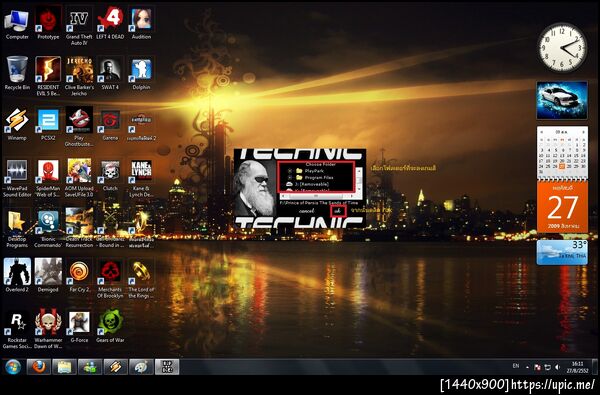The width and height of the screenshot is (600, 395).
Task: Click the orange date 27 panel
Action: tap(562, 207)
